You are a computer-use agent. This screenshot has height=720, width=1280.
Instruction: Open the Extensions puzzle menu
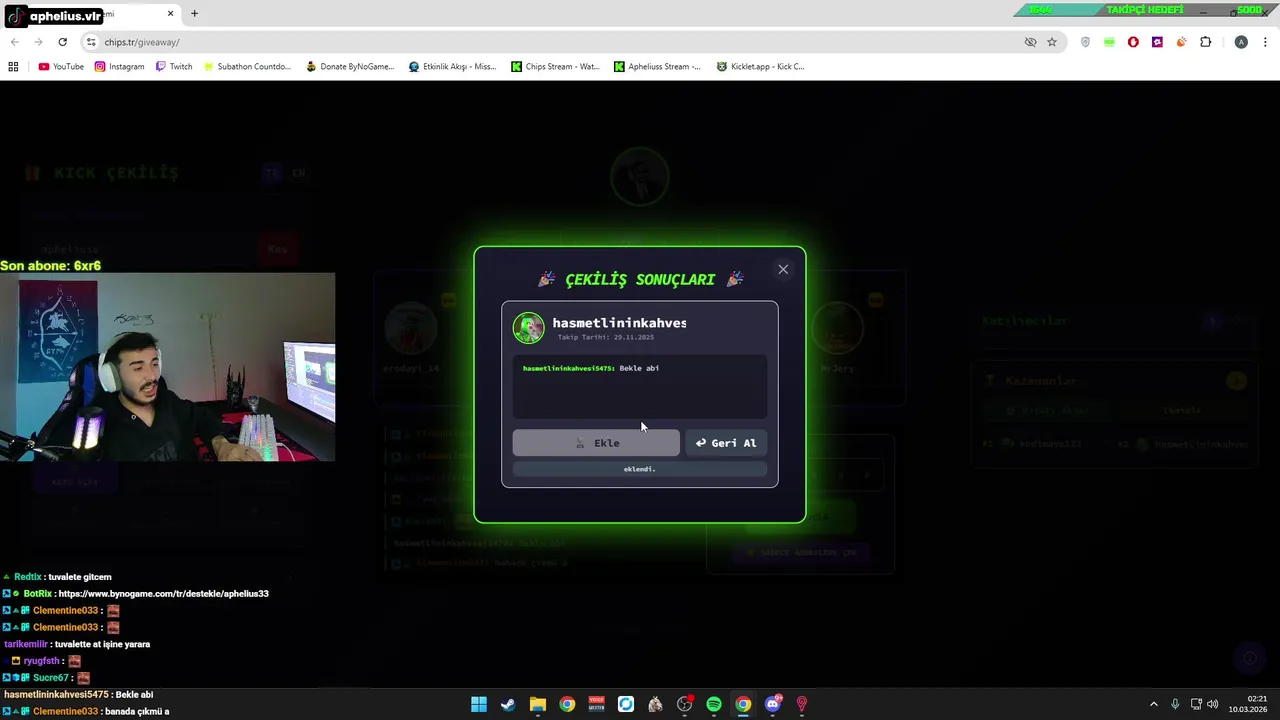tap(1205, 42)
